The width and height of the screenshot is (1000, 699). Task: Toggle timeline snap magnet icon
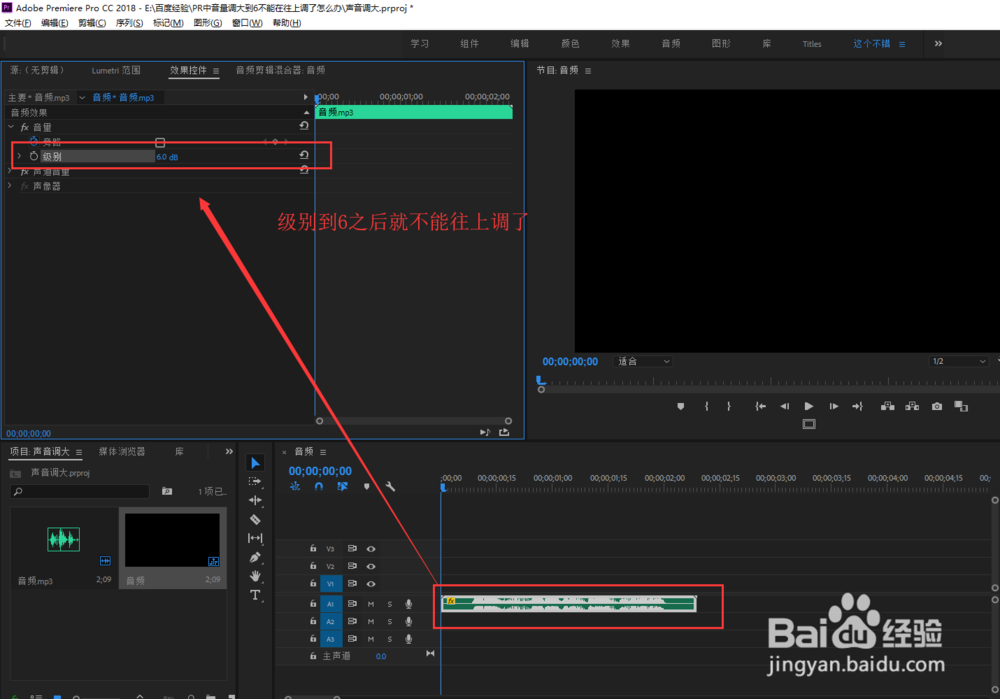(x=319, y=487)
